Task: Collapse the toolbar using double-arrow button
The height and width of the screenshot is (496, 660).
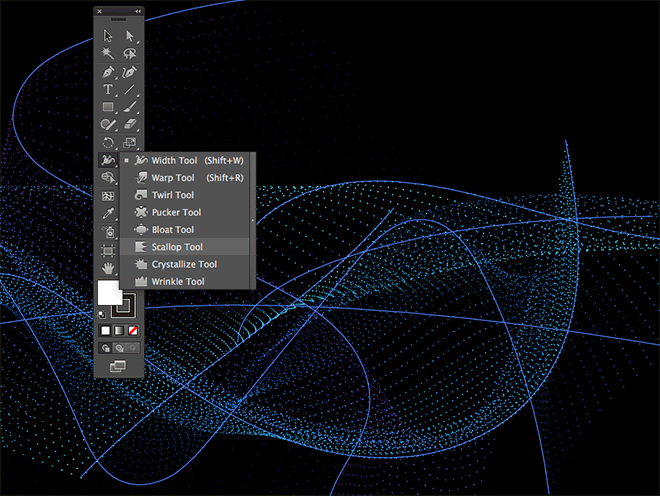Action: coord(138,11)
